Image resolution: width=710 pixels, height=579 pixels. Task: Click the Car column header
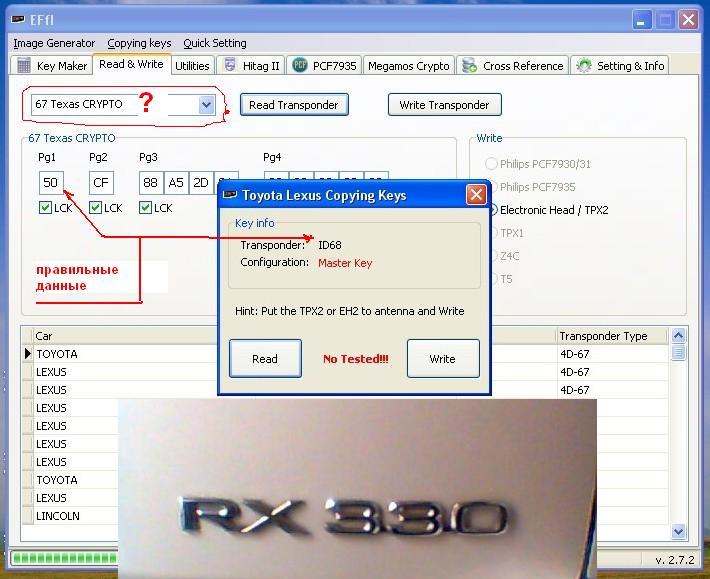pyautogui.click(x=44, y=336)
